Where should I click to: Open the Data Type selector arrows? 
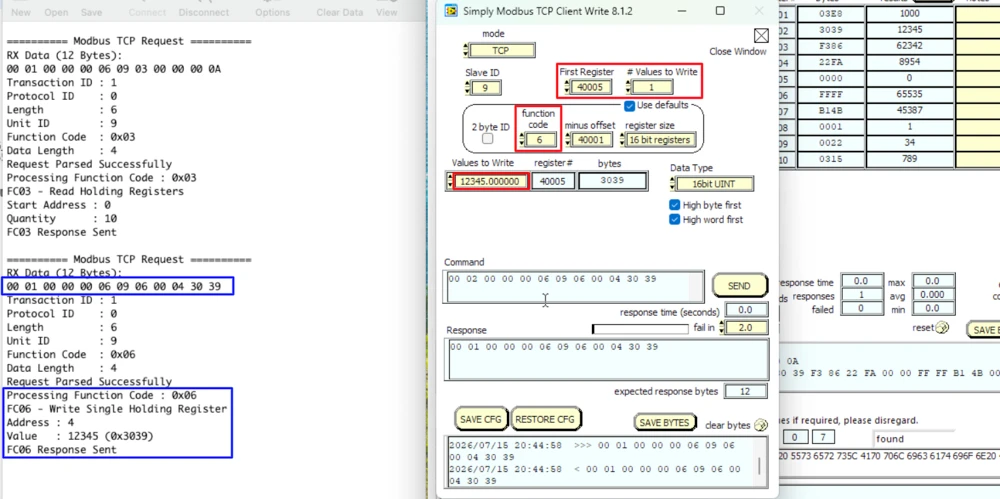[x=672, y=184]
